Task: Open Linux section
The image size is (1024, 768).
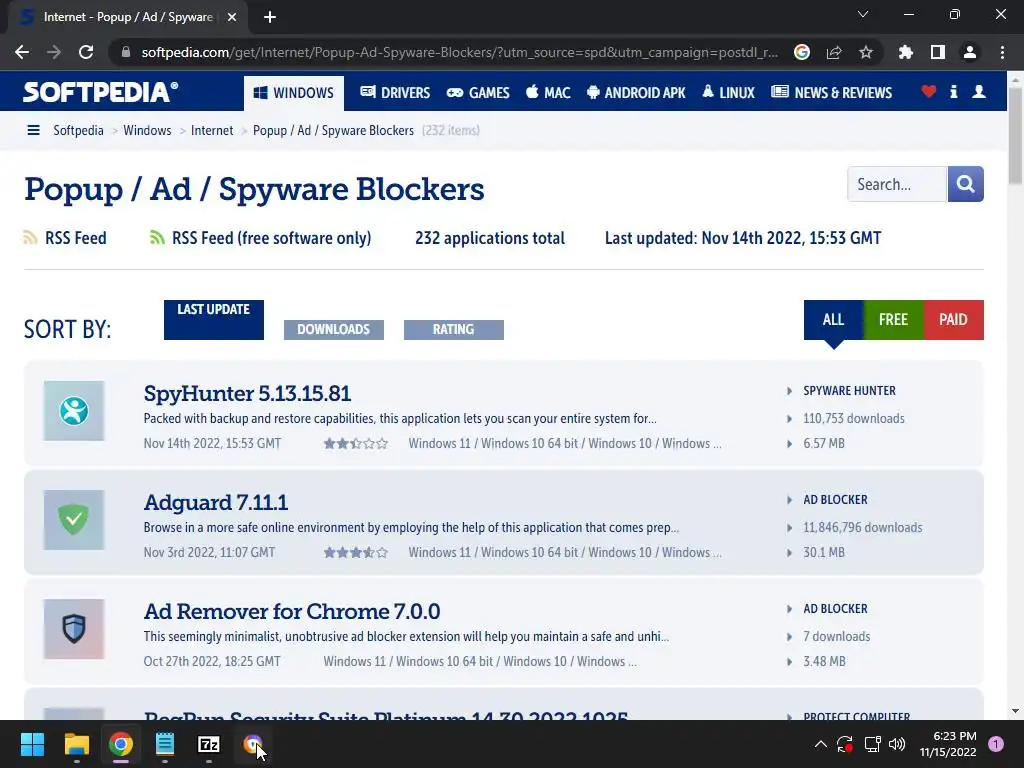Action: point(728,93)
